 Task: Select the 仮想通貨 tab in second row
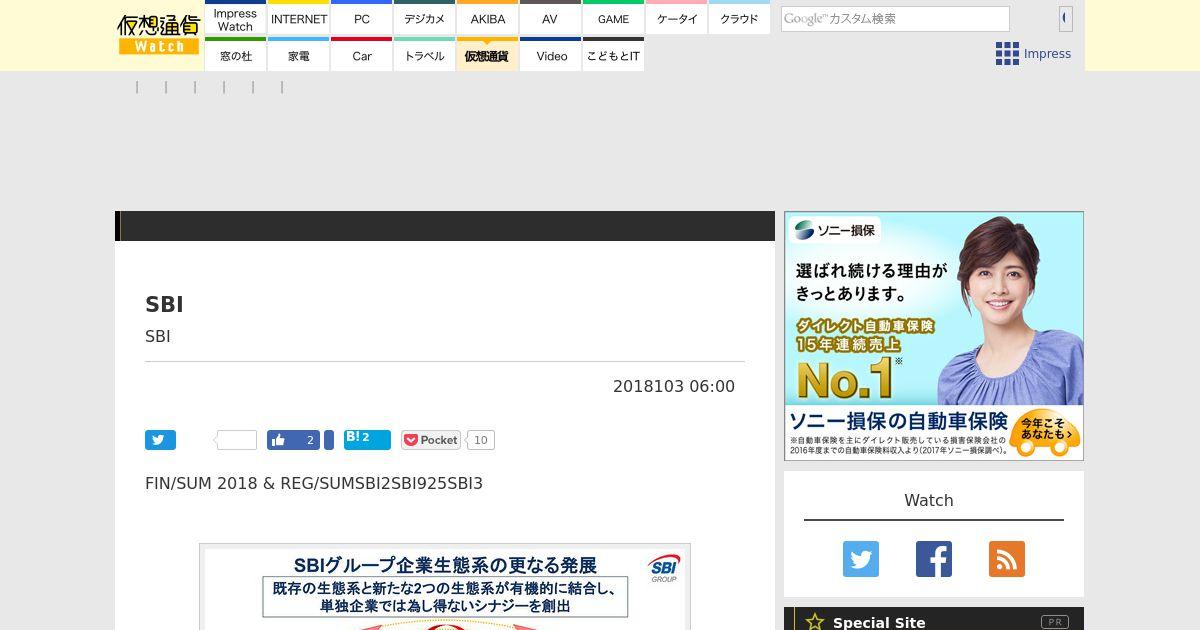tap(488, 55)
